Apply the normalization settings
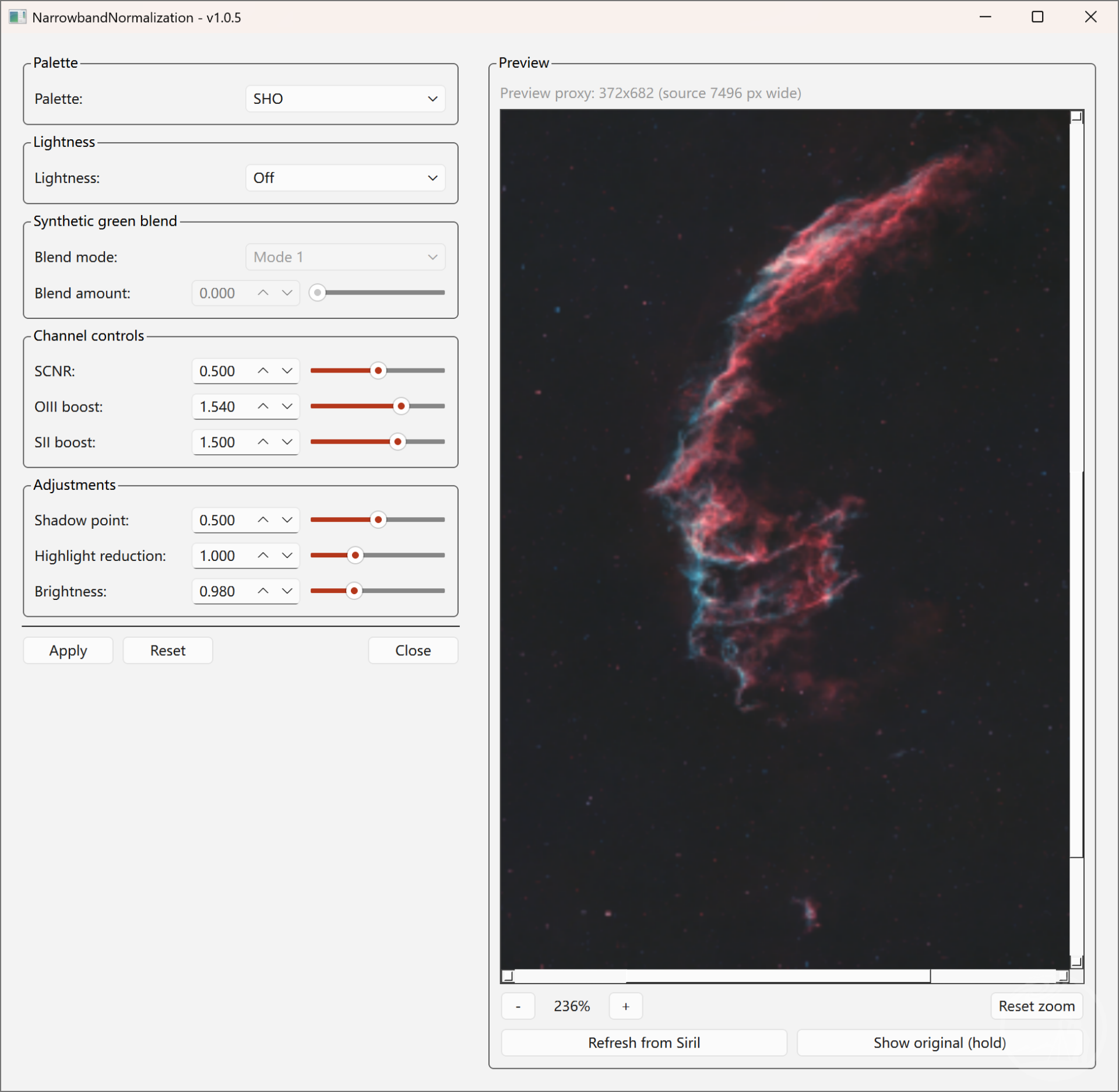The height and width of the screenshot is (1092, 1119). [x=68, y=651]
